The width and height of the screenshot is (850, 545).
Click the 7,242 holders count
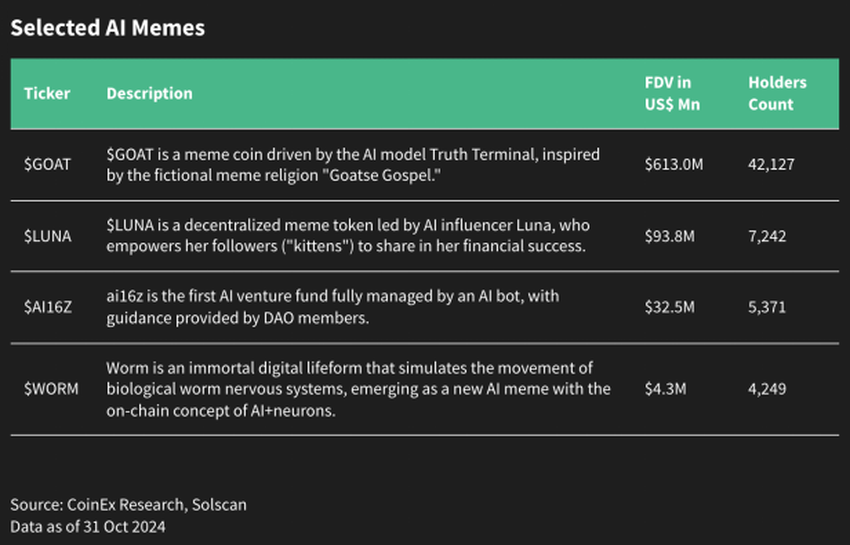(x=767, y=236)
